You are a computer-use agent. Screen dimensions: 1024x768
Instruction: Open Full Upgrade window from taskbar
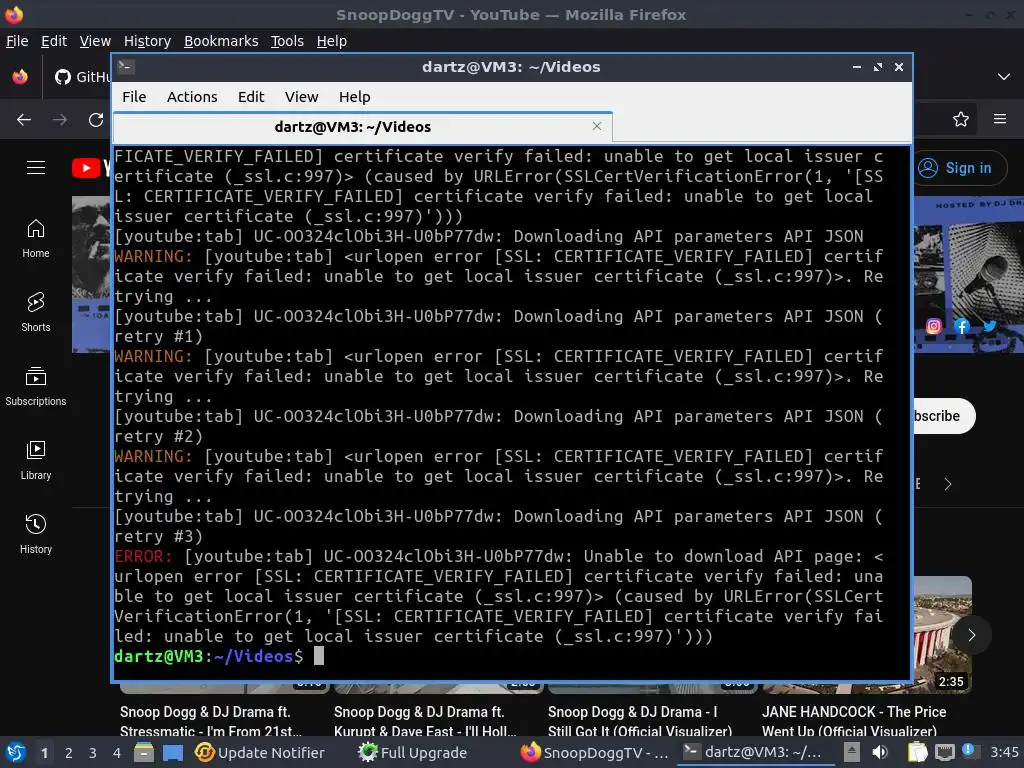[413, 753]
